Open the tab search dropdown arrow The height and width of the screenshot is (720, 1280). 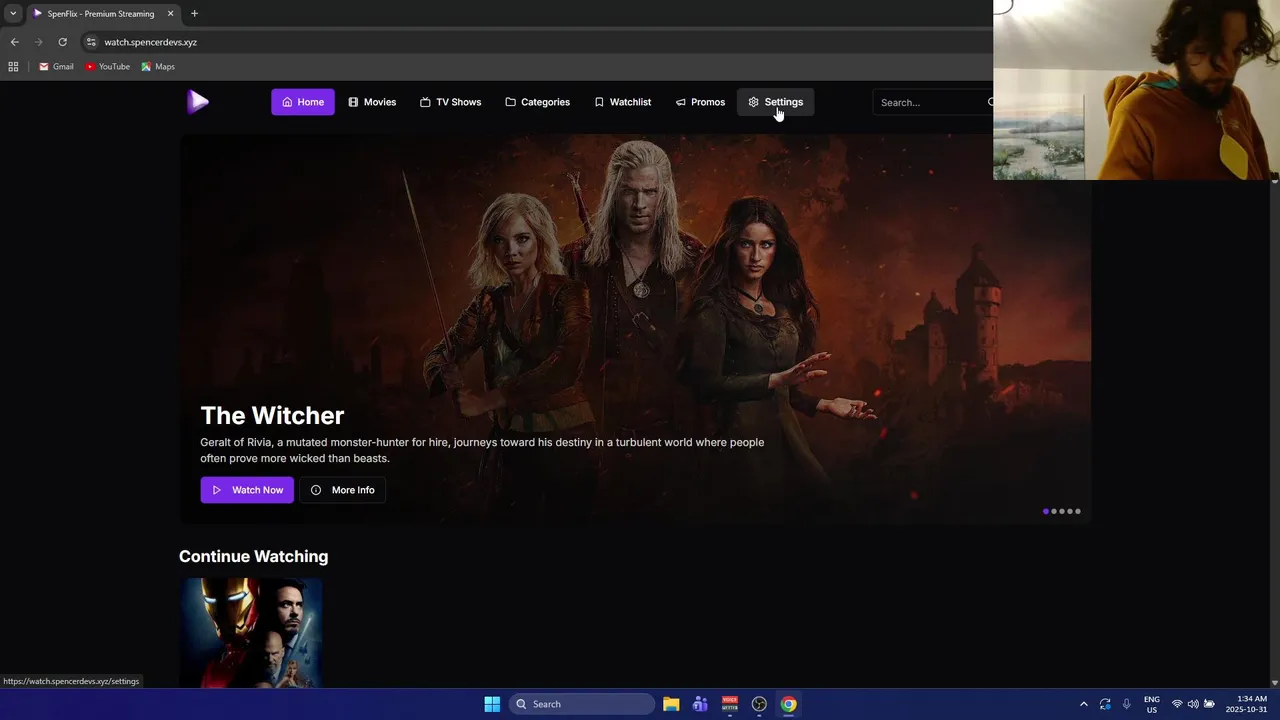click(13, 14)
